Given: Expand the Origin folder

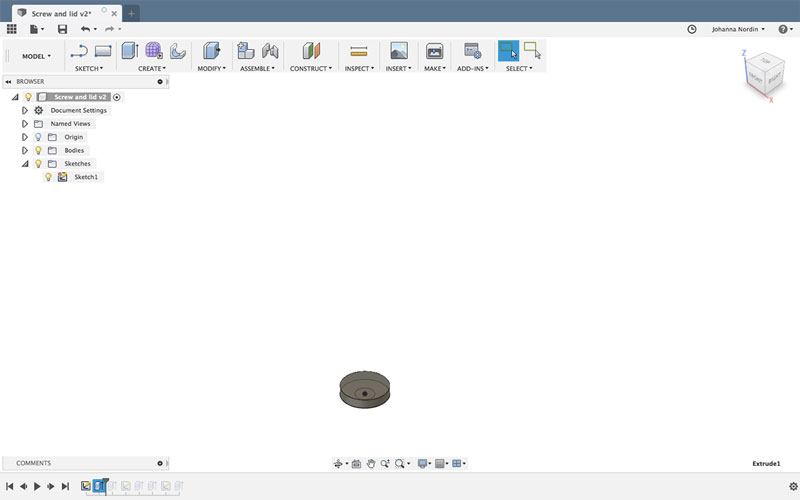Looking at the screenshot, I should pos(24,137).
